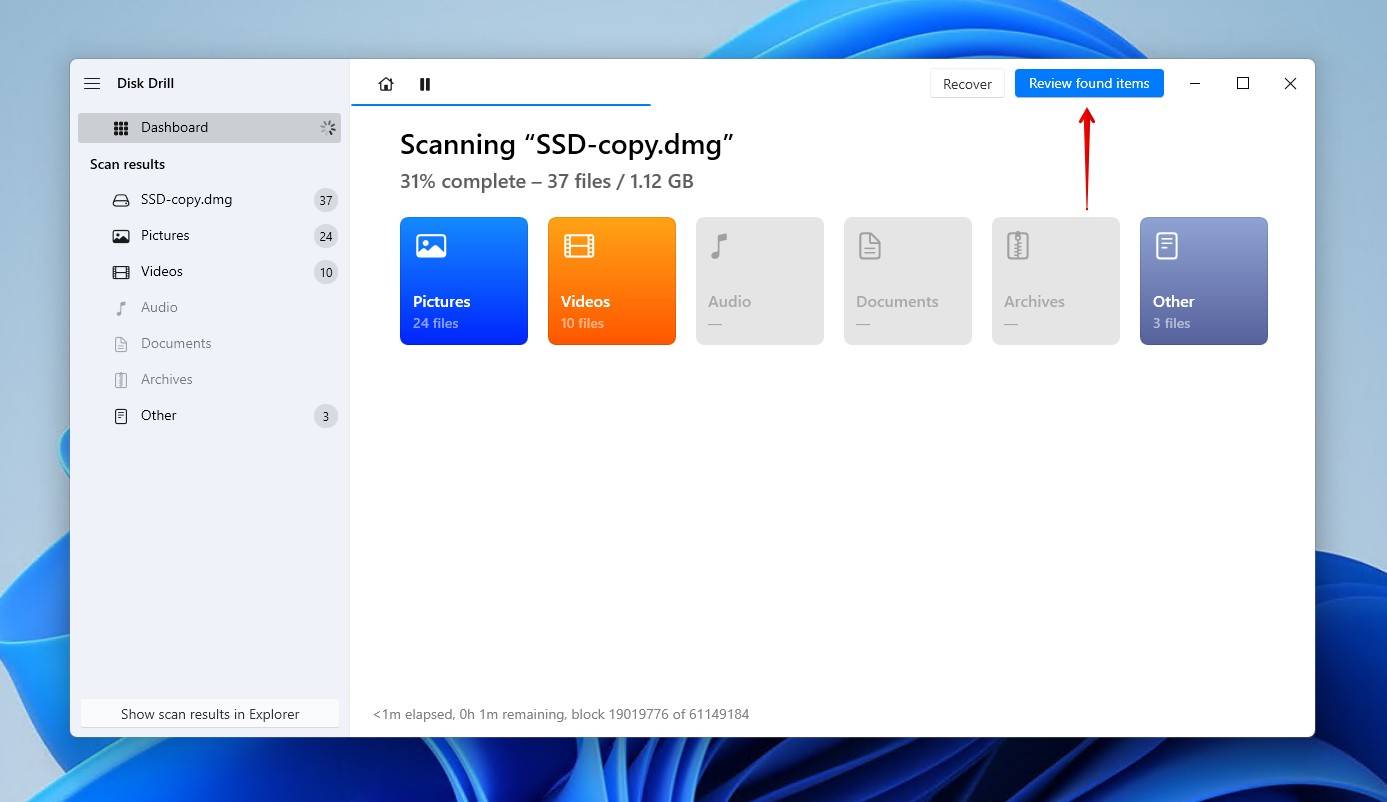
Task: Pause the scan with the pause icon
Action: click(425, 84)
